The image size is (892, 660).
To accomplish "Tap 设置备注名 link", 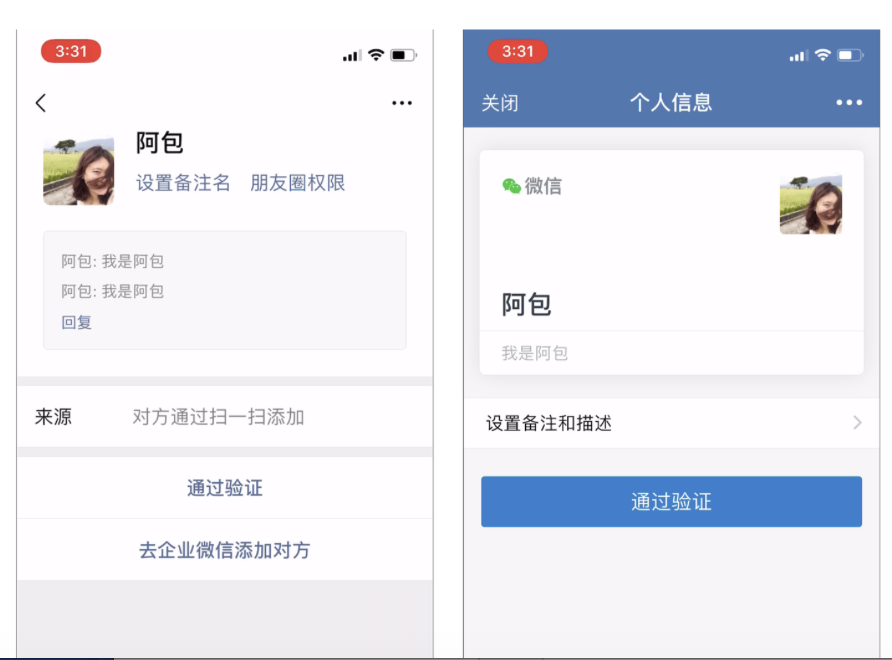I will pyautogui.click(x=183, y=183).
